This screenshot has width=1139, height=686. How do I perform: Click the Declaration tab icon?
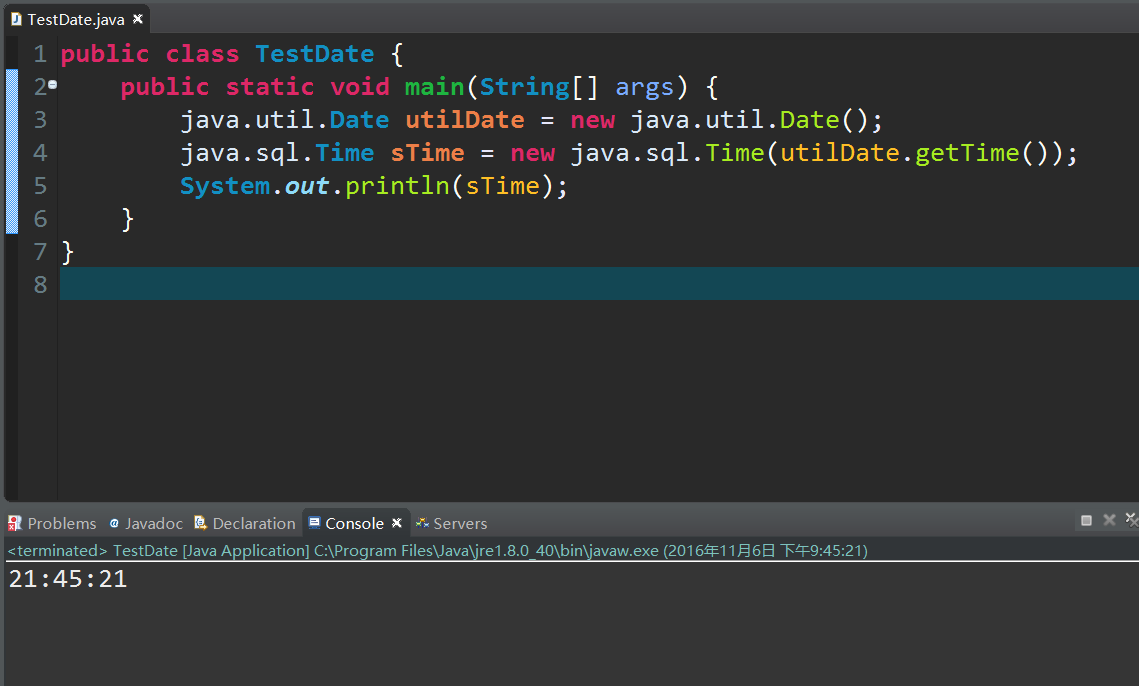click(x=200, y=522)
